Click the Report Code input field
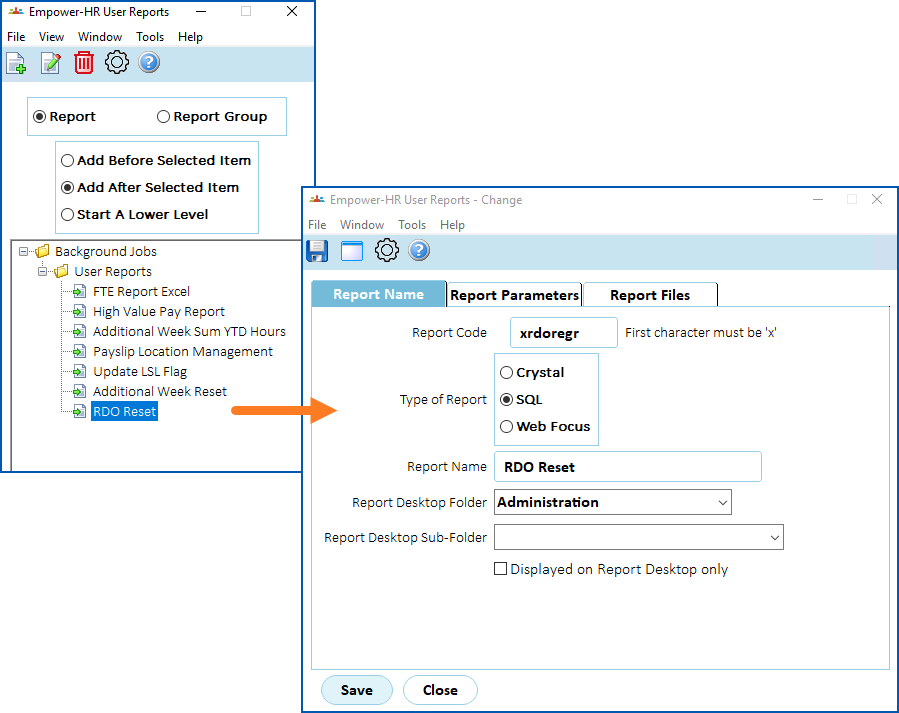899x713 pixels. coord(564,333)
